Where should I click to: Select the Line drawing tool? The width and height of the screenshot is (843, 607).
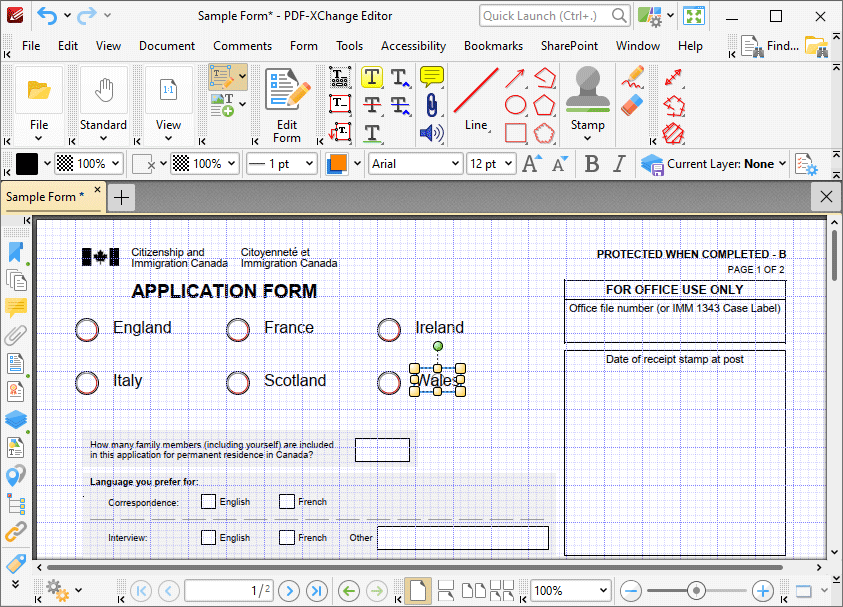pos(476,99)
